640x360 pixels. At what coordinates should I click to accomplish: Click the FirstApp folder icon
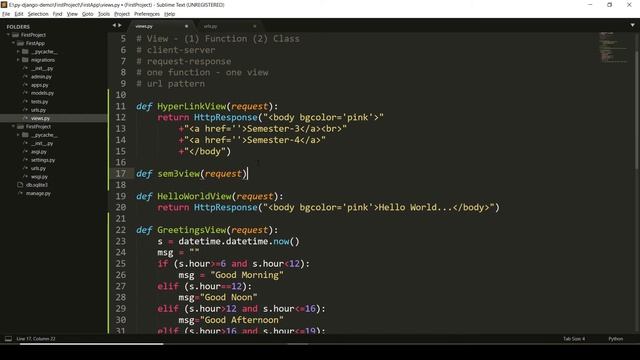(x=20, y=43)
